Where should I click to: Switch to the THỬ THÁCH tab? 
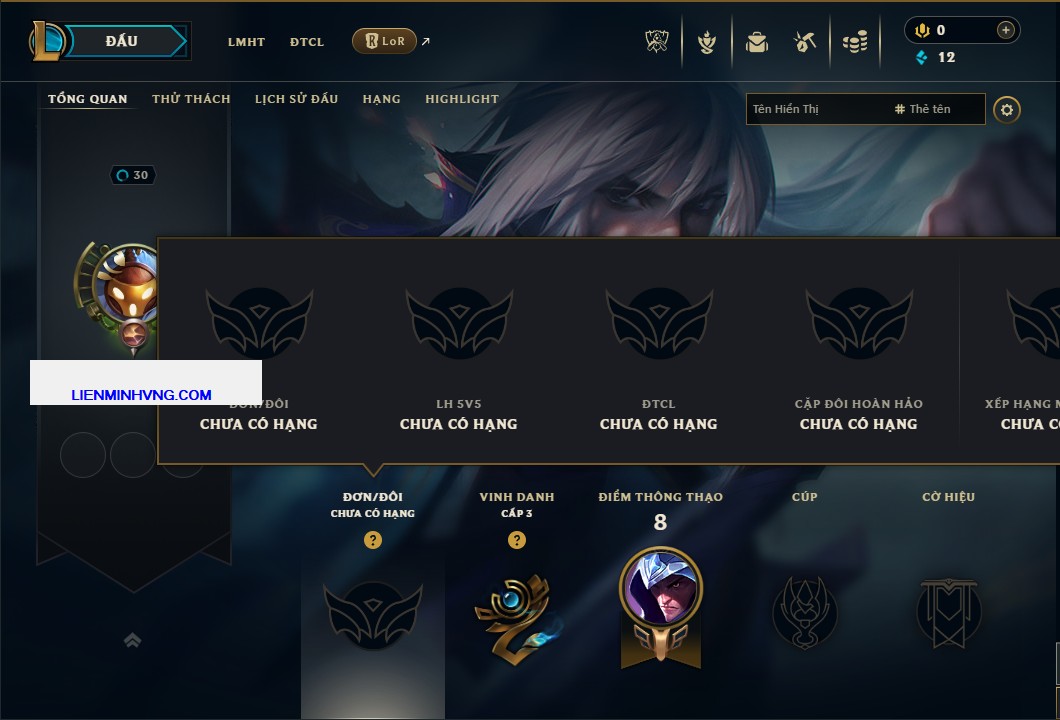click(x=191, y=99)
